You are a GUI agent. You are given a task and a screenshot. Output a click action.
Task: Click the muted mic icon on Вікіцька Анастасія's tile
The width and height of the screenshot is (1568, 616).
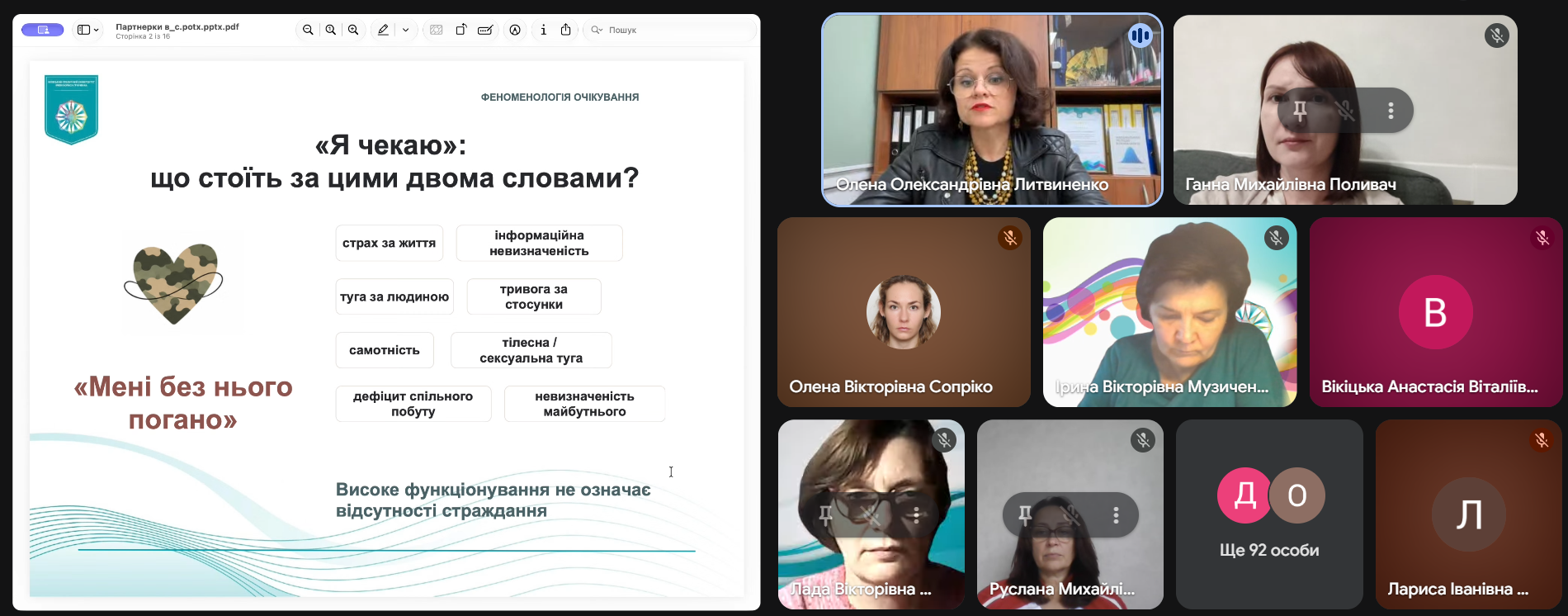point(1542,238)
